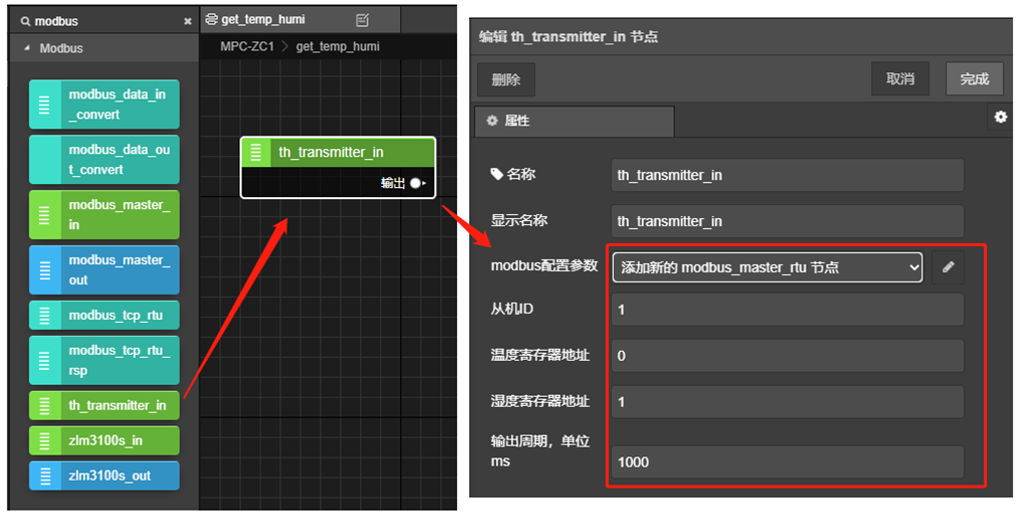Screen dimensions: 1017x519
Task: Click the 输出 output port of node
Action: click(x=415, y=184)
